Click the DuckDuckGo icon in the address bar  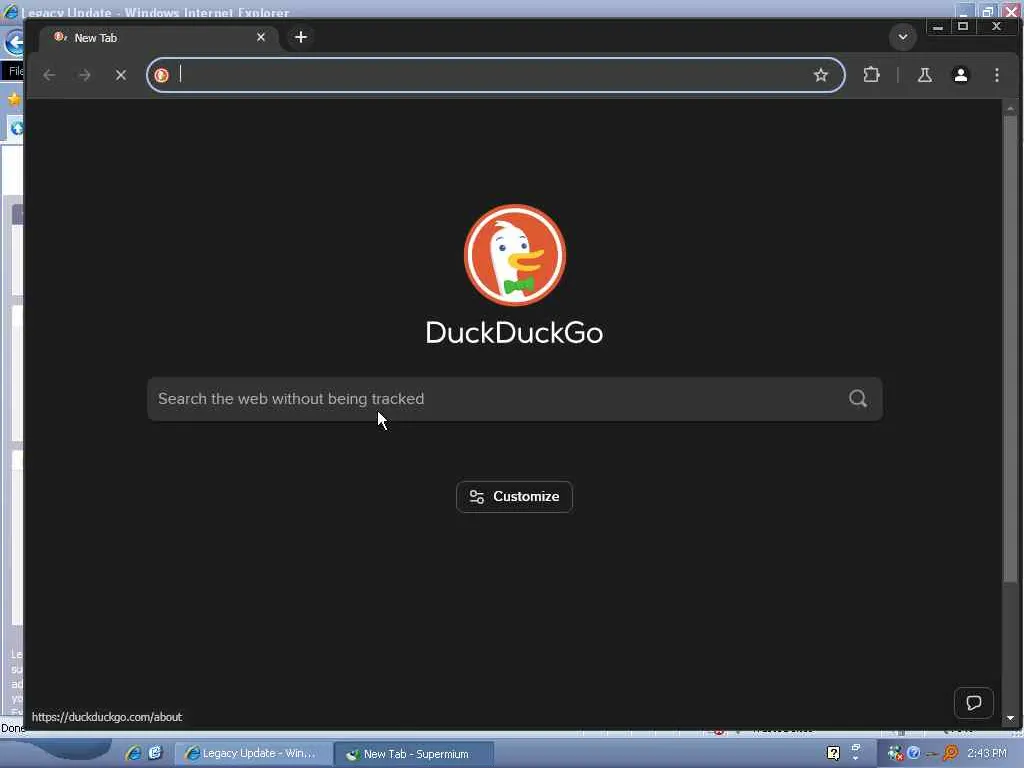pos(161,75)
